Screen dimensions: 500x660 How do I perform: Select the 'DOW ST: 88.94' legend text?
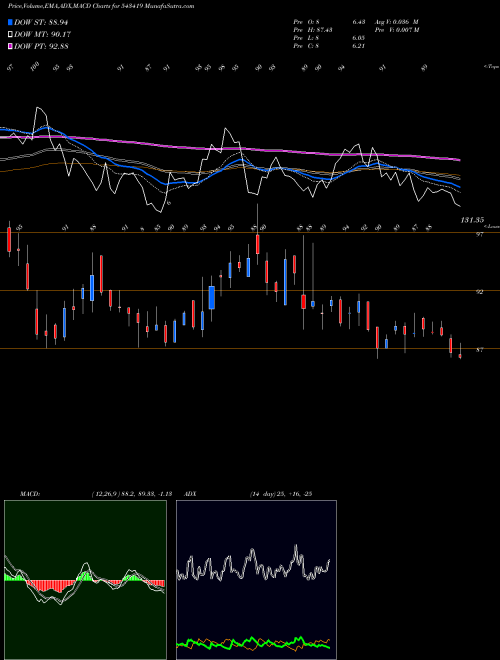coord(41,23)
